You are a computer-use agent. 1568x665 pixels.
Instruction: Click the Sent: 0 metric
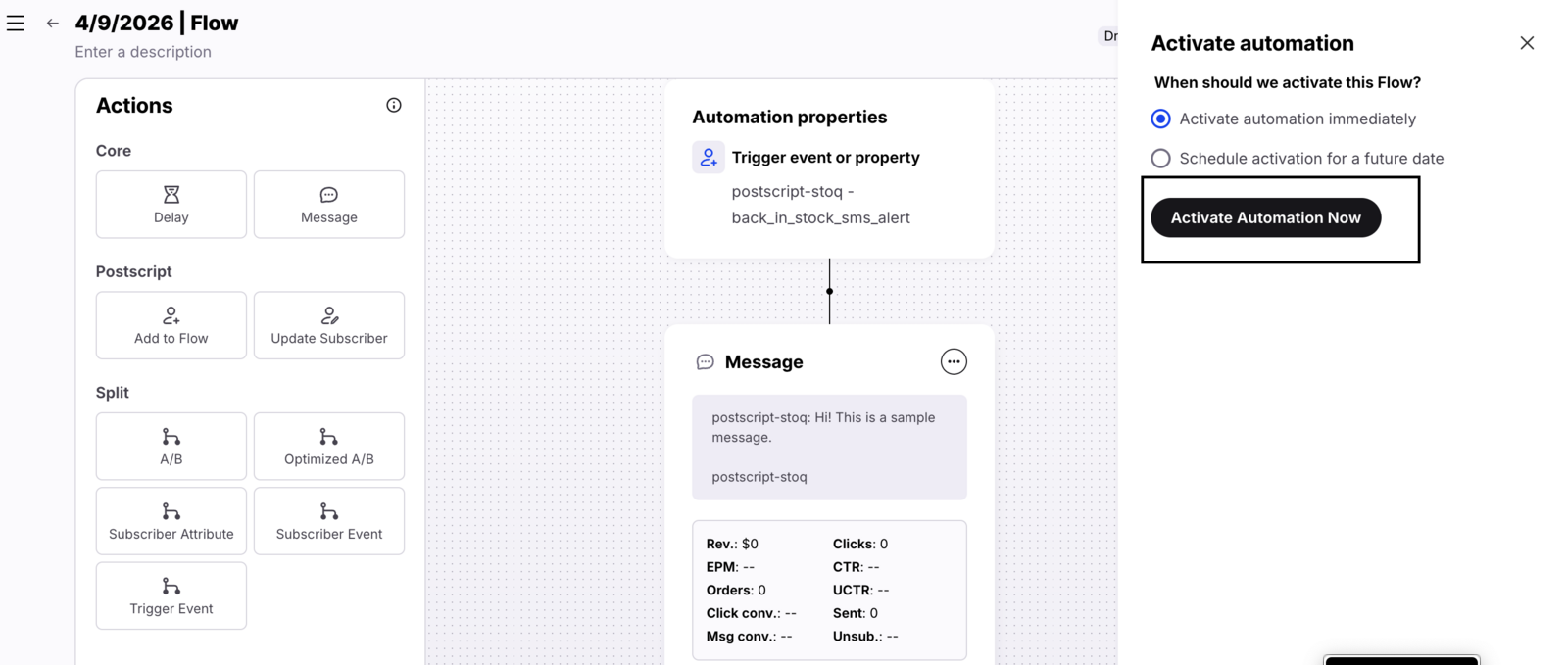point(856,613)
